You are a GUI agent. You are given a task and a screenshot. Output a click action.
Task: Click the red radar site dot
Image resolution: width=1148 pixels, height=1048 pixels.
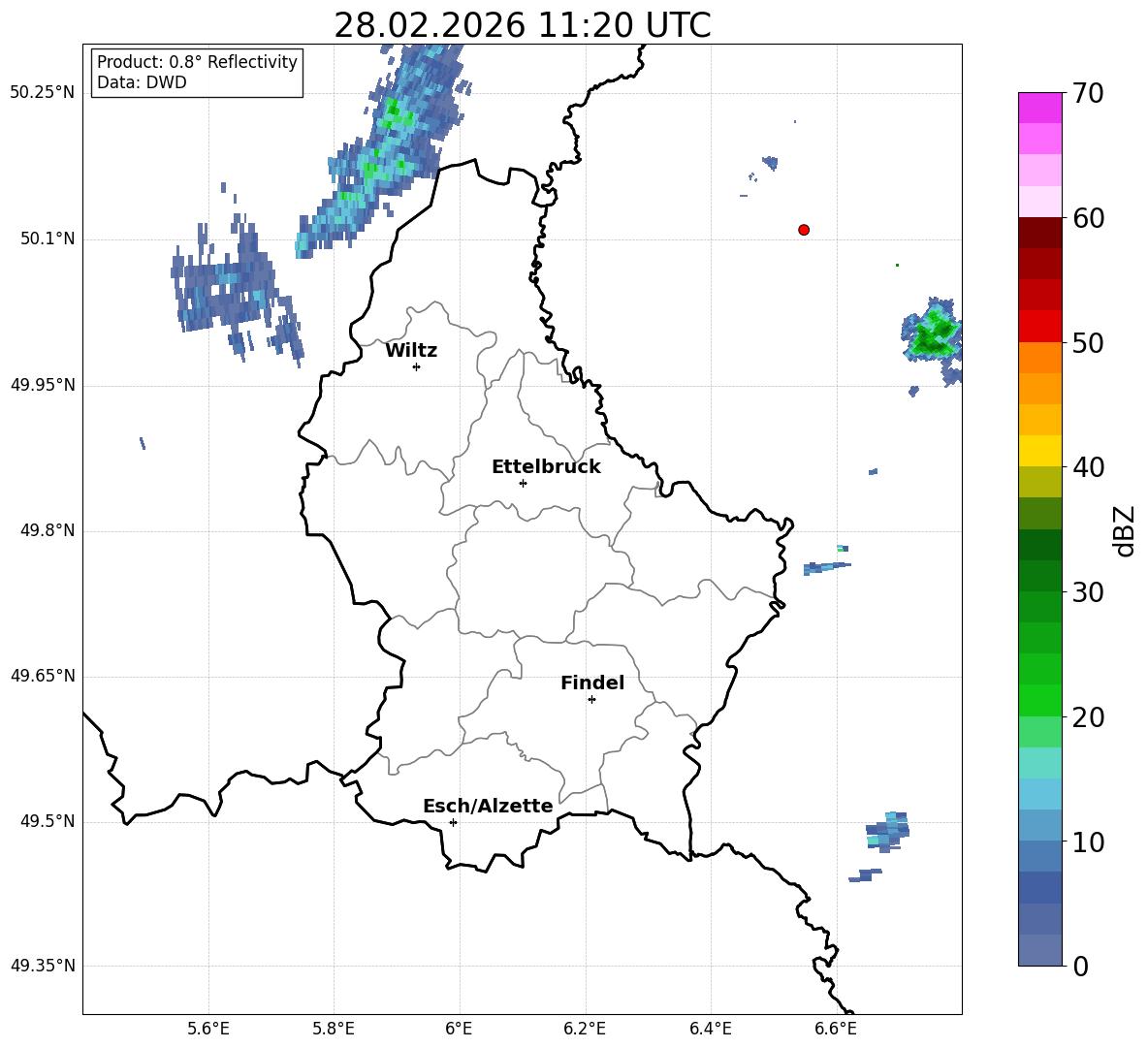click(804, 230)
